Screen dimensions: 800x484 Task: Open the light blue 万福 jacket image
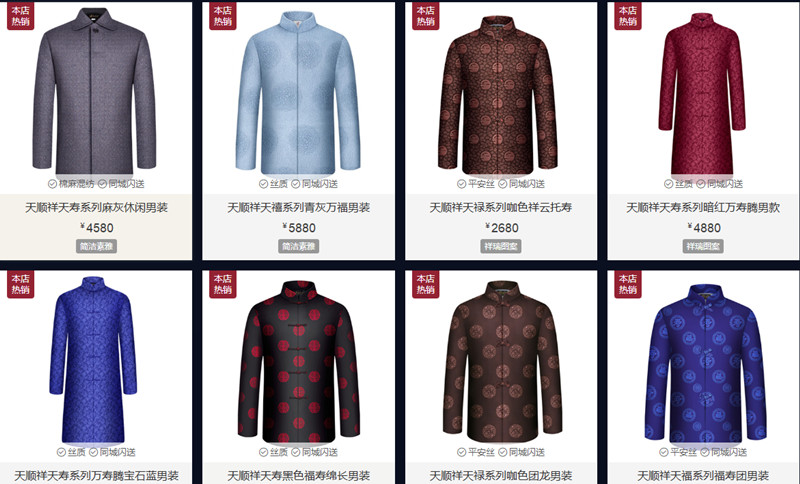point(298,93)
